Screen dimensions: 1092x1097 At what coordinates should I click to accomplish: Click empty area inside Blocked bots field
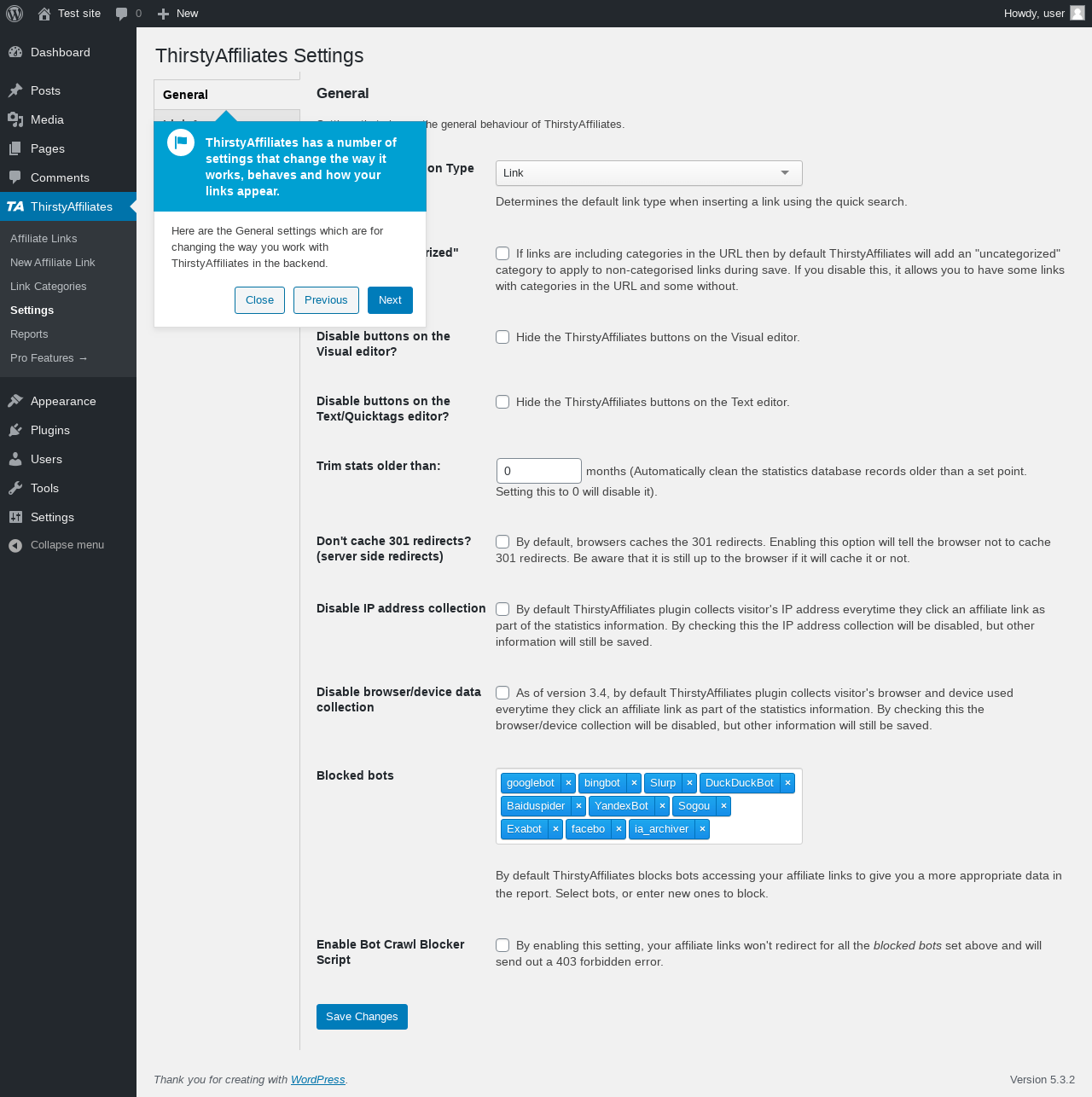(755, 829)
